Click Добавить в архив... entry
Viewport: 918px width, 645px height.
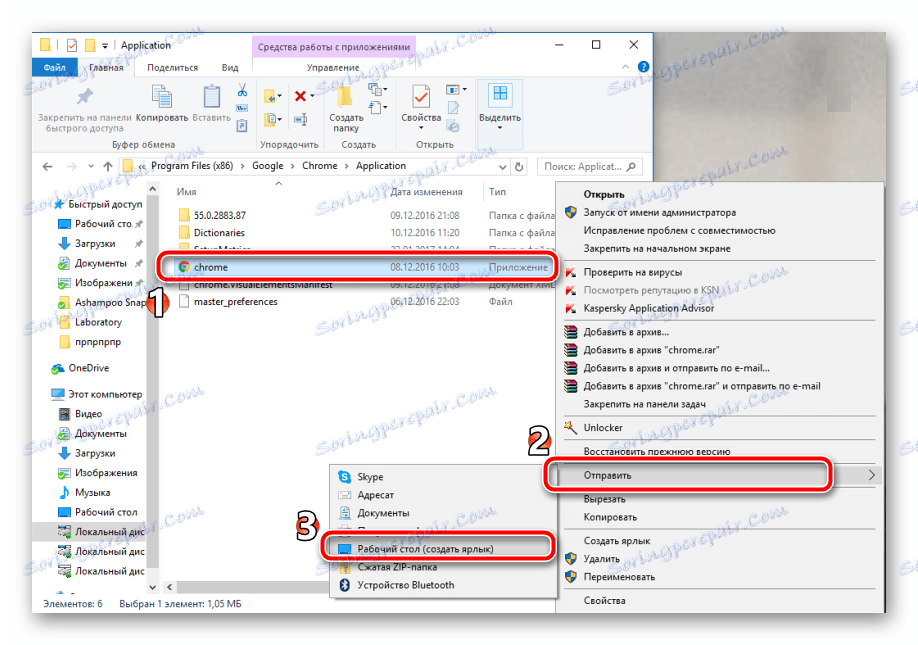pos(719,332)
